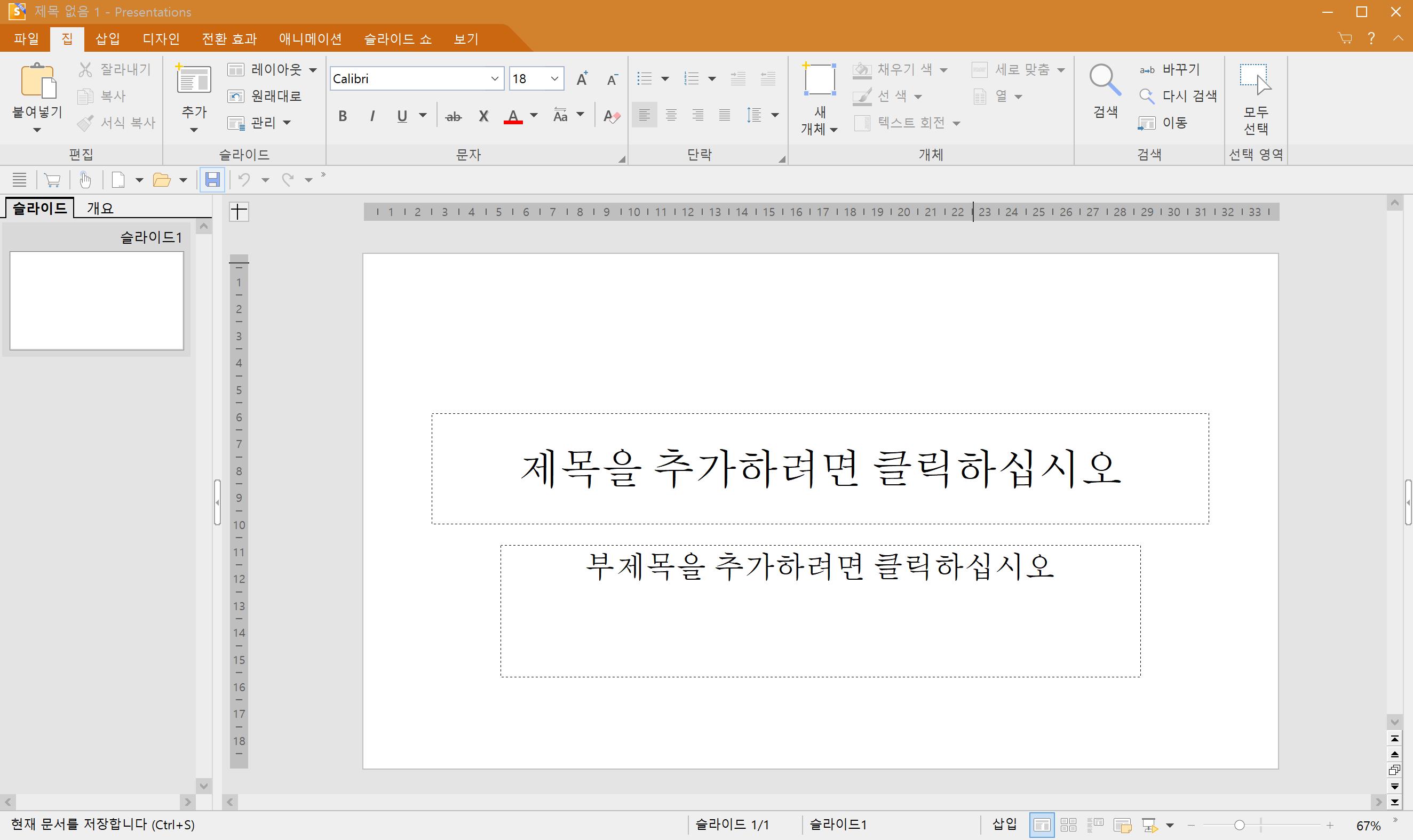The image size is (1413, 840).
Task: Click the bulleted list icon
Action: (x=645, y=78)
